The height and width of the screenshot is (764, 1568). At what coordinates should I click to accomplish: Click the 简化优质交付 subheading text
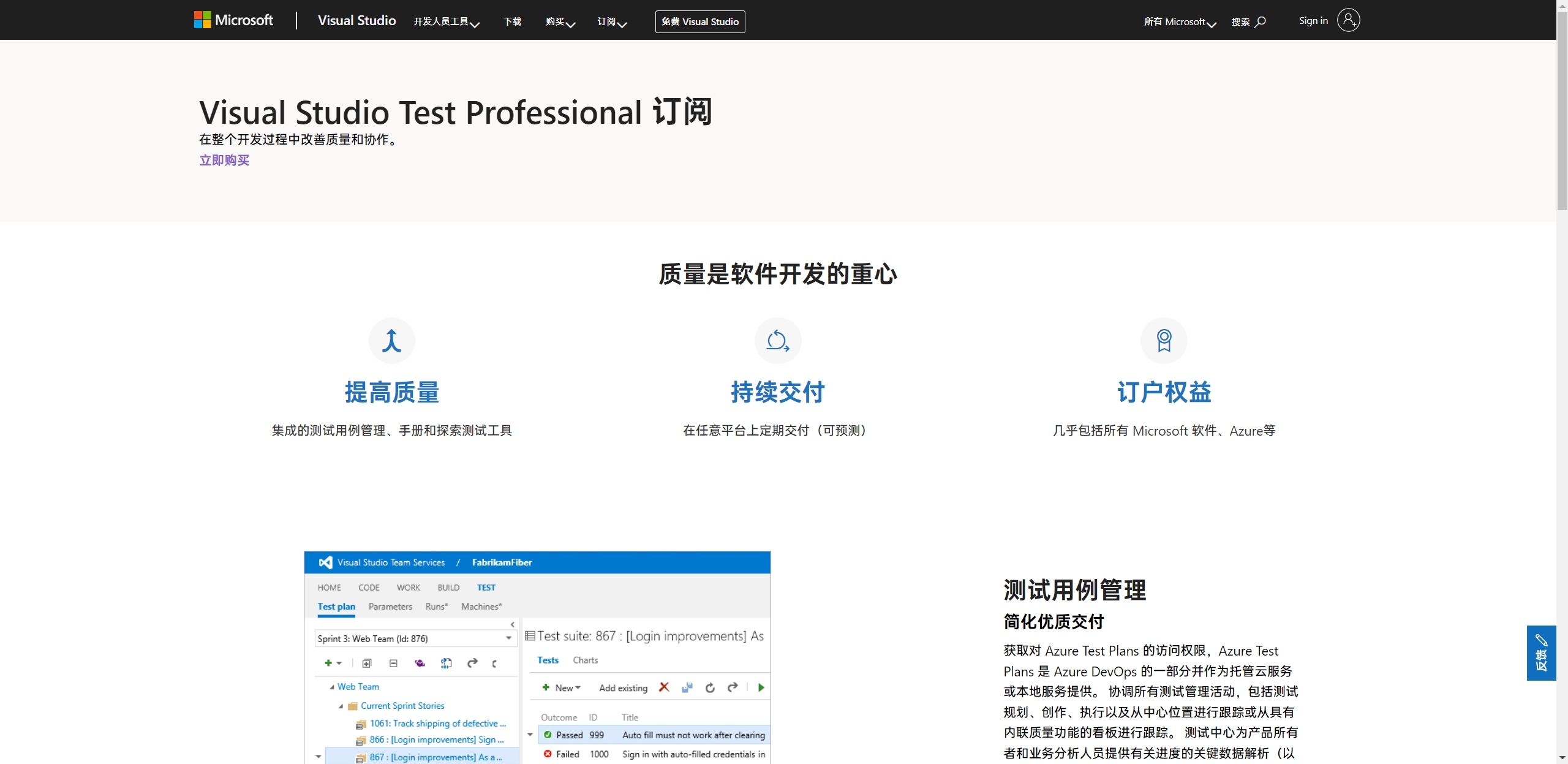tap(1053, 622)
